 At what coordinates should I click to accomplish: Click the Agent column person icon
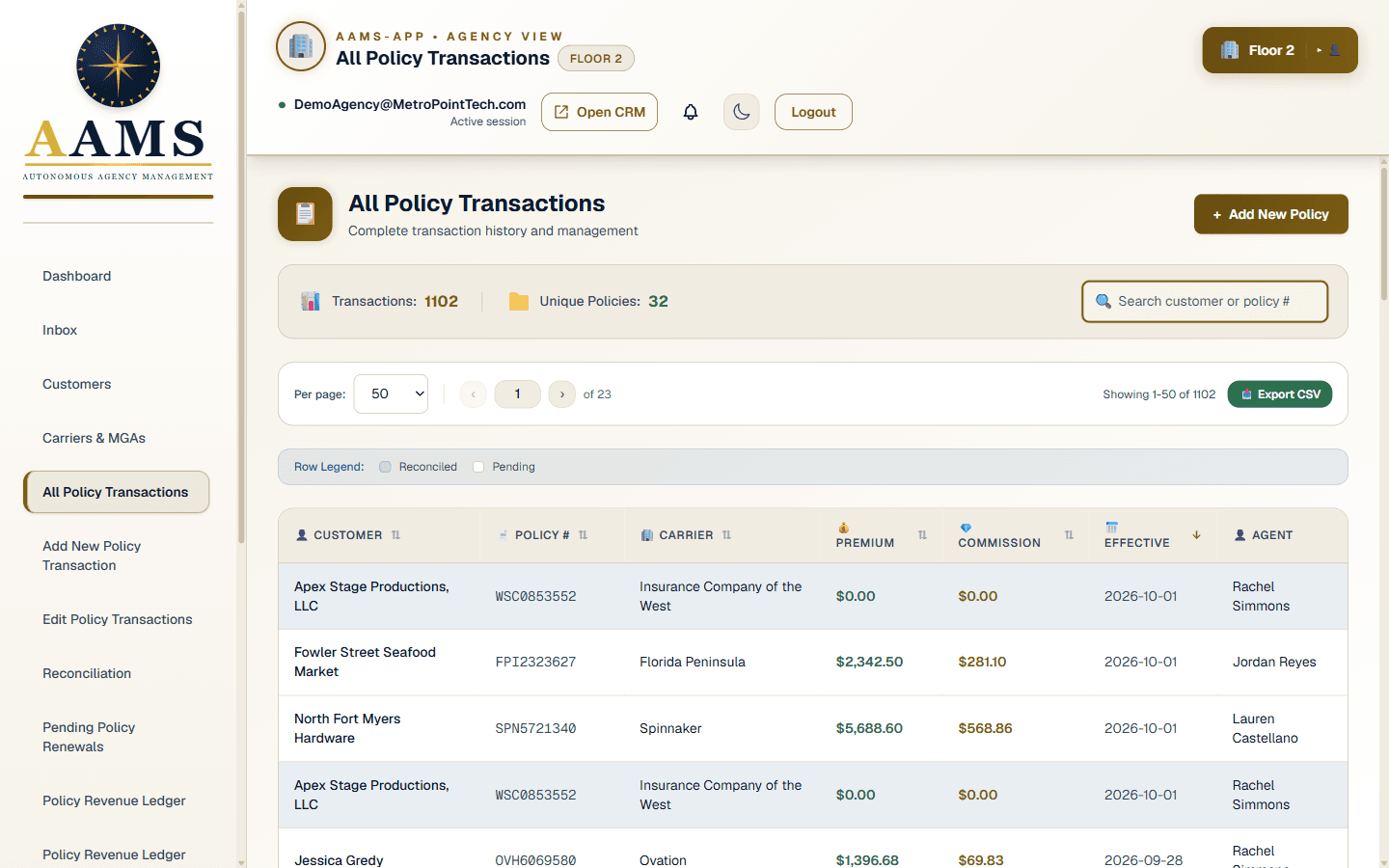click(x=1239, y=535)
